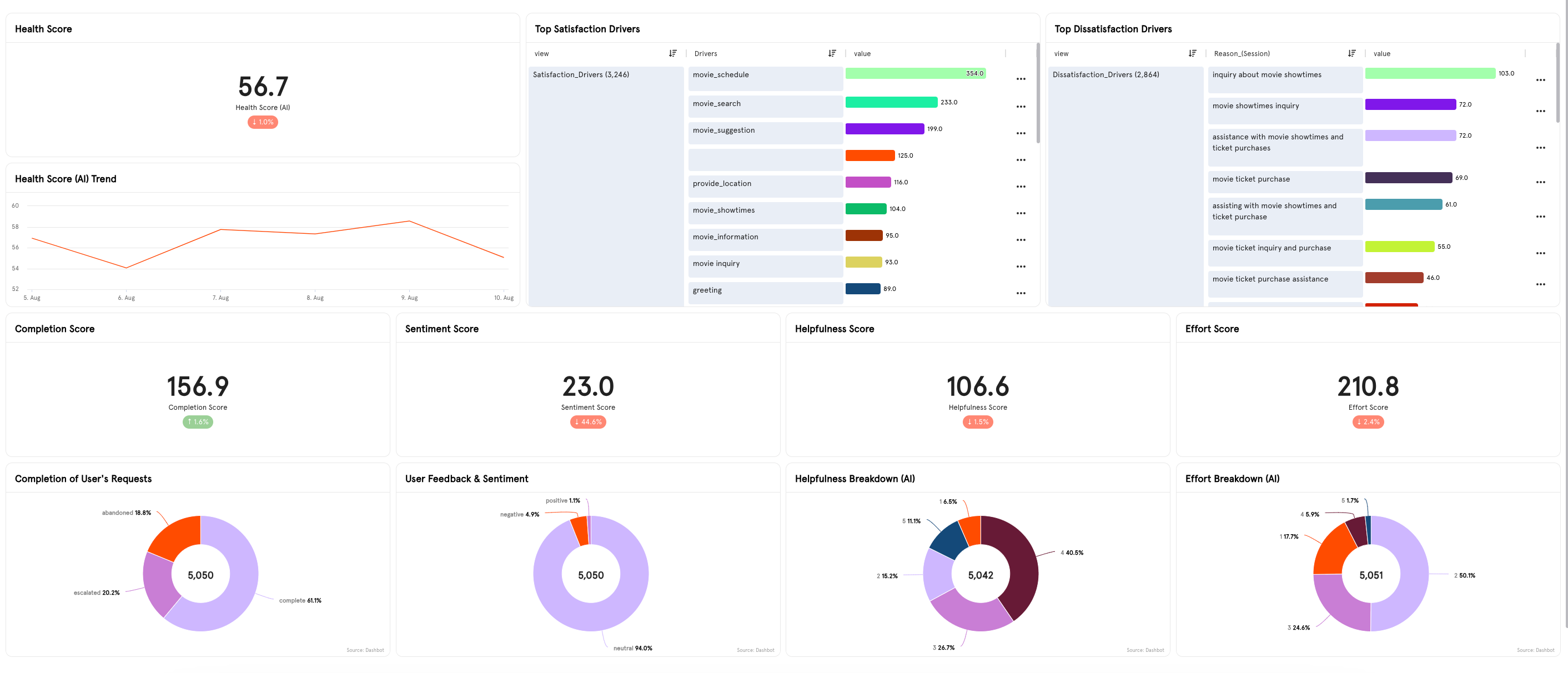Click the value column header in Dissatisfaction Drivers
The width and height of the screenshot is (1568, 673).
[x=1382, y=53]
